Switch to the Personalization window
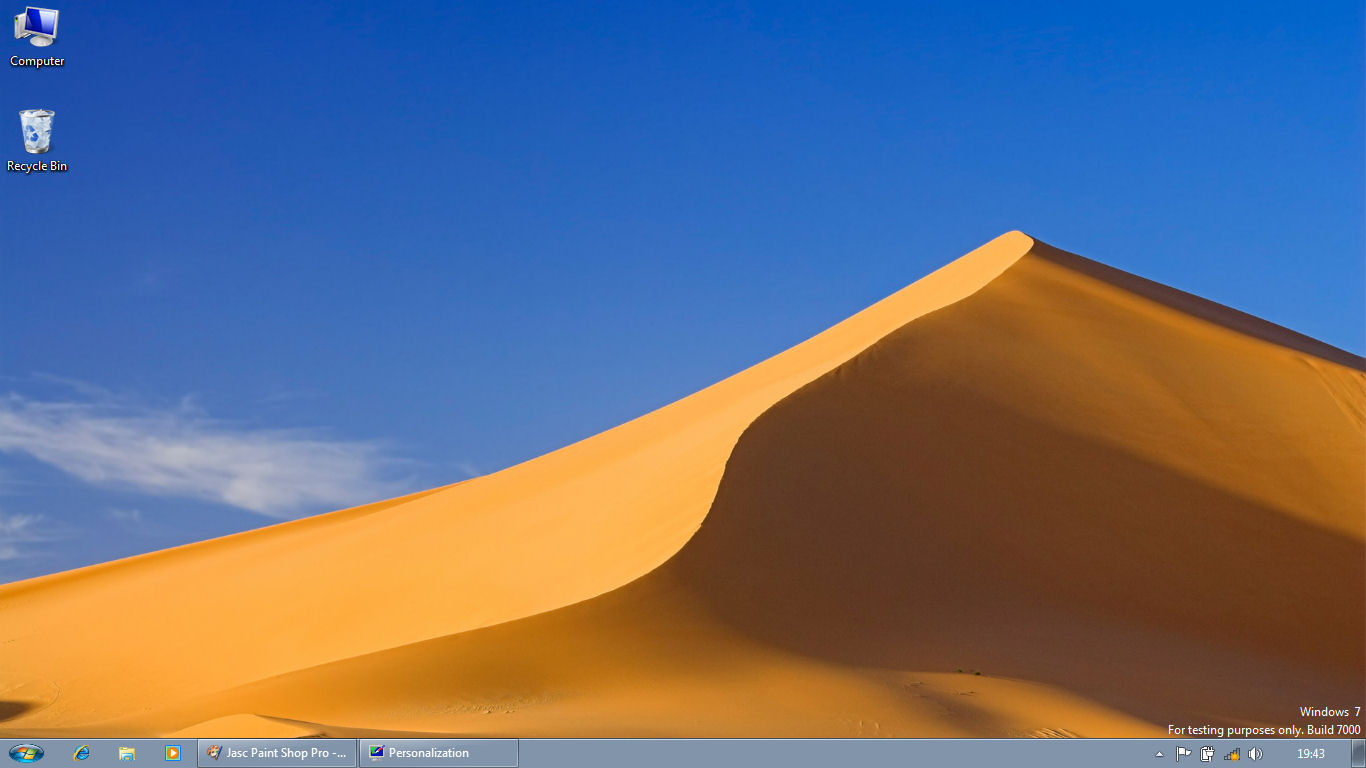This screenshot has width=1366, height=768. (438, 753)
